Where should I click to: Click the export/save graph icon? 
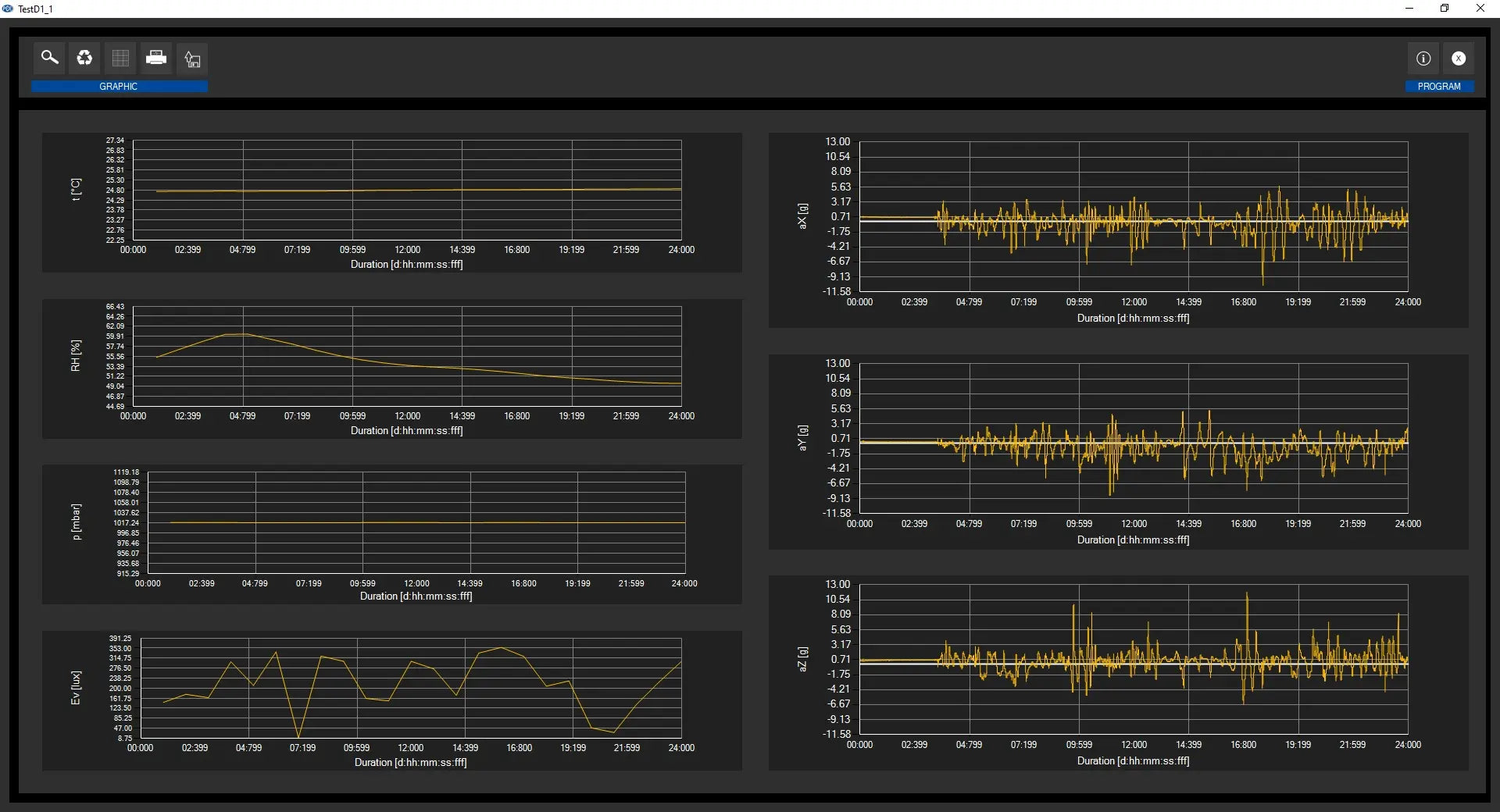(x=192, y=59)
